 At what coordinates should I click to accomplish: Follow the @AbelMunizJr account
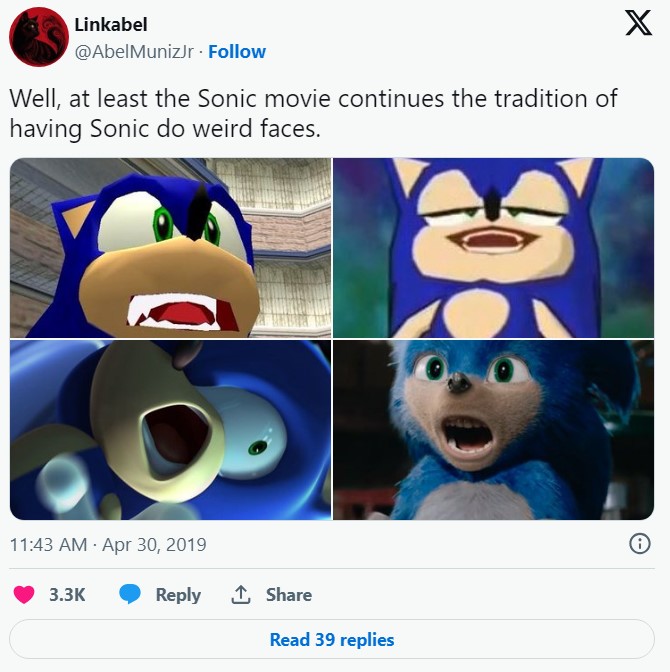(x=237, y=51)
